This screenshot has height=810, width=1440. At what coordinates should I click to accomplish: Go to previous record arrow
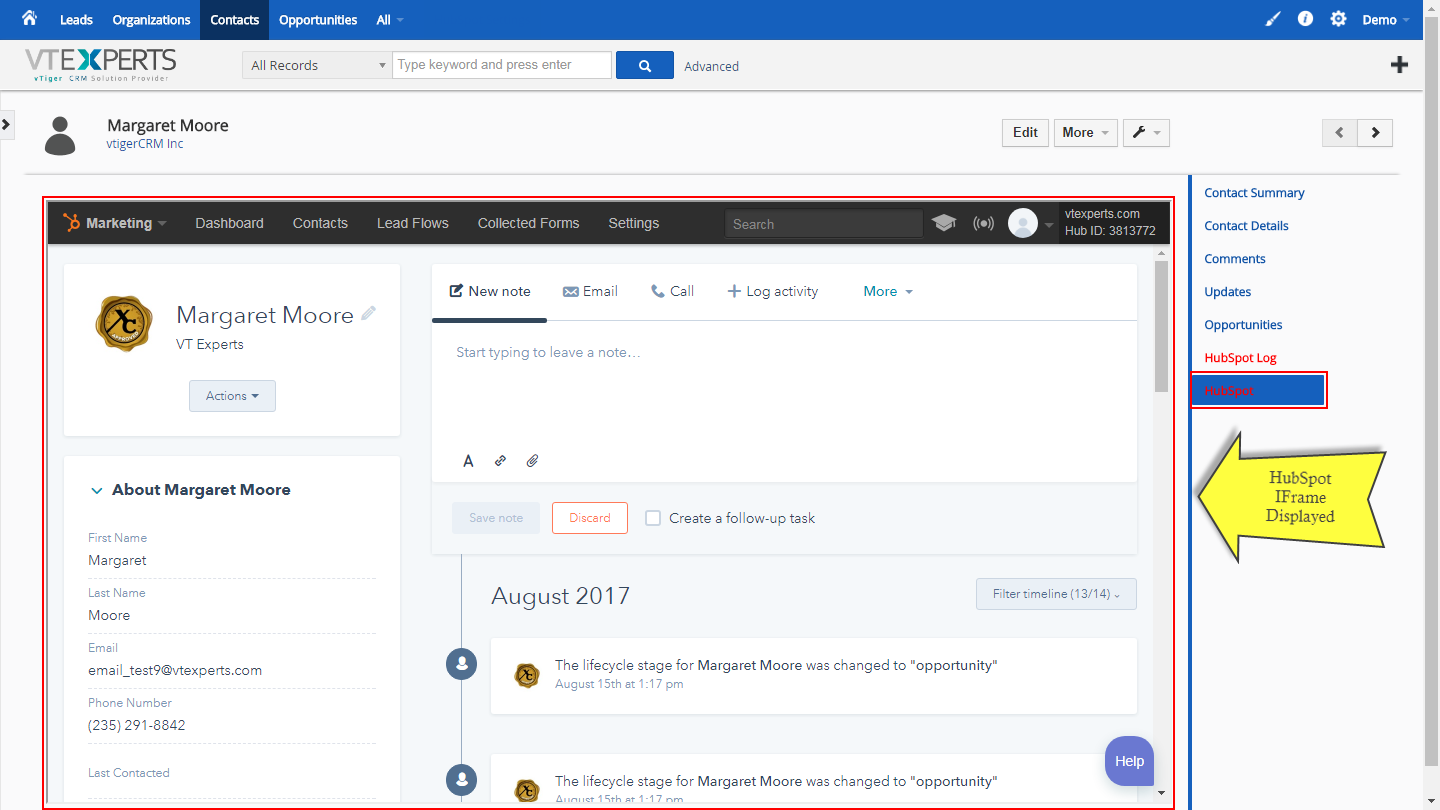(1340, 132)
